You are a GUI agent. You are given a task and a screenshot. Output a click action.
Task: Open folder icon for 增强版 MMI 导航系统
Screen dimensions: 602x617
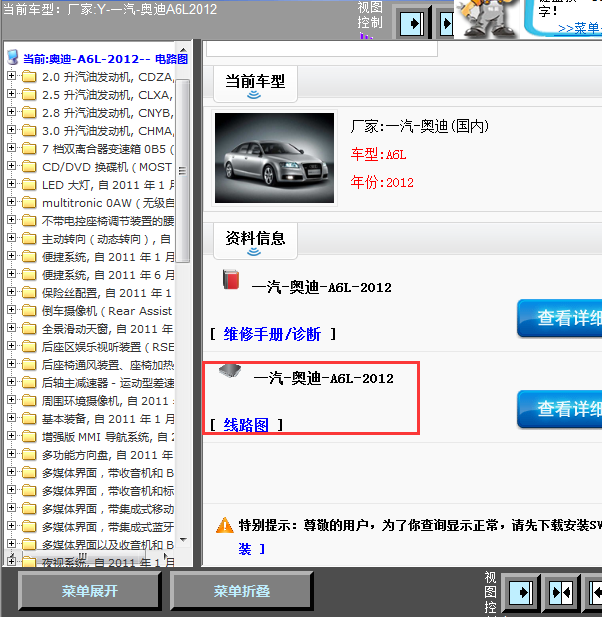[x=29, y=436]
